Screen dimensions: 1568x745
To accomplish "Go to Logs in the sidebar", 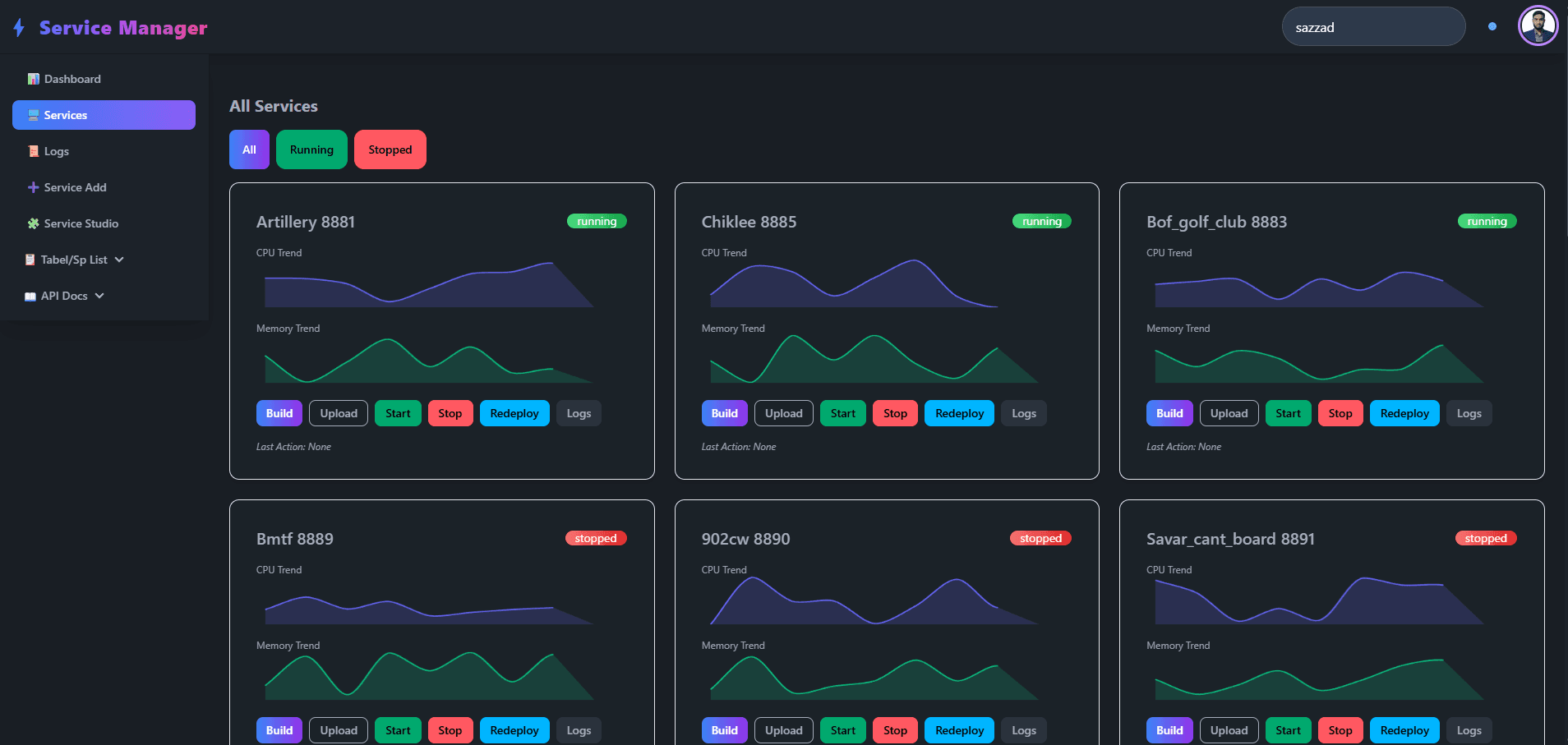I will [x=104, y=151].
